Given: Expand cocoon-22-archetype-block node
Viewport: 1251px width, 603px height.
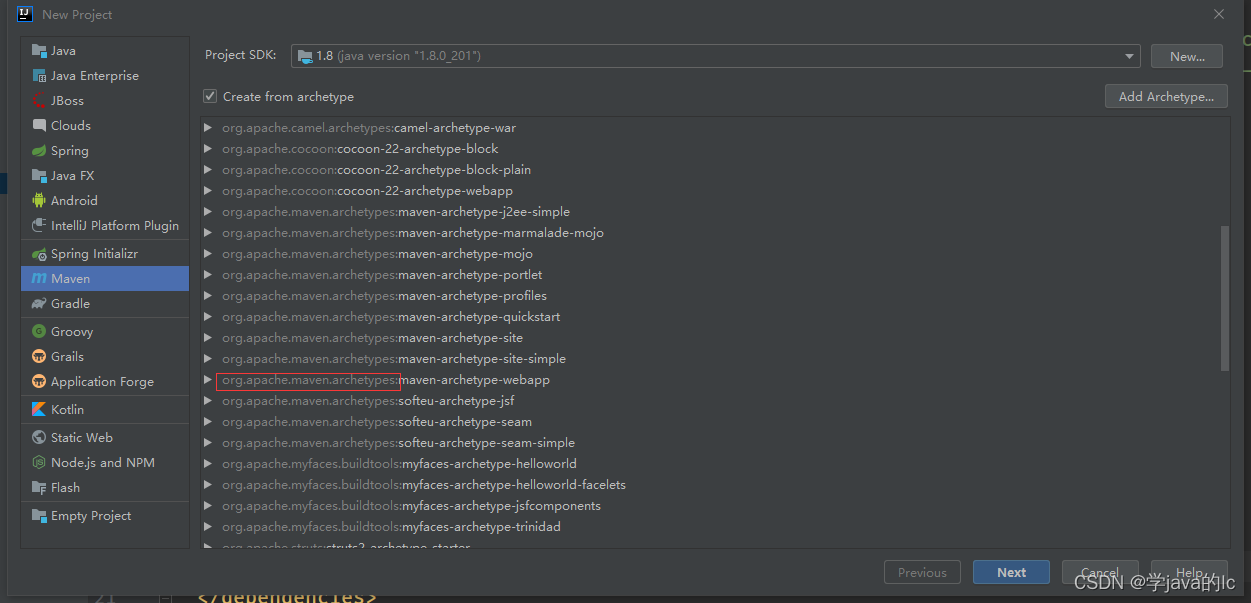Looking at the screenshot, I should tap(208, 149).
